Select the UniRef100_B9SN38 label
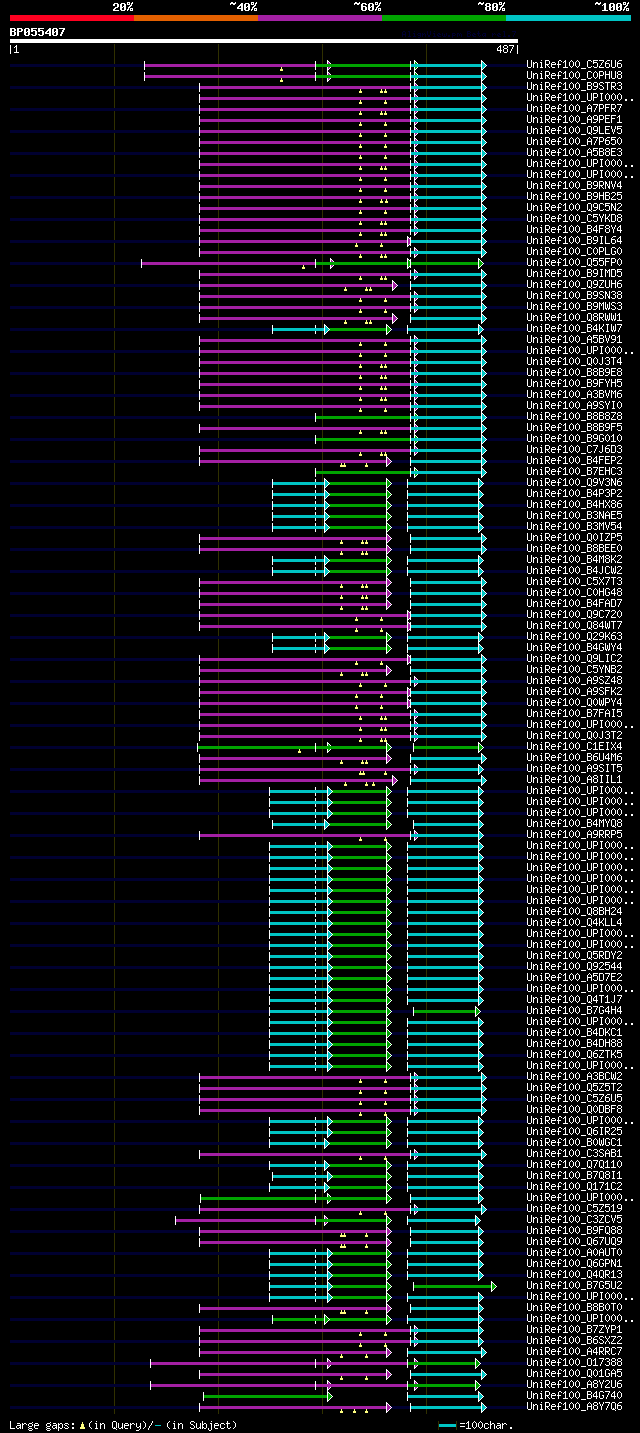Viewport: 640px width, 1433px height. tap(574, 296)
